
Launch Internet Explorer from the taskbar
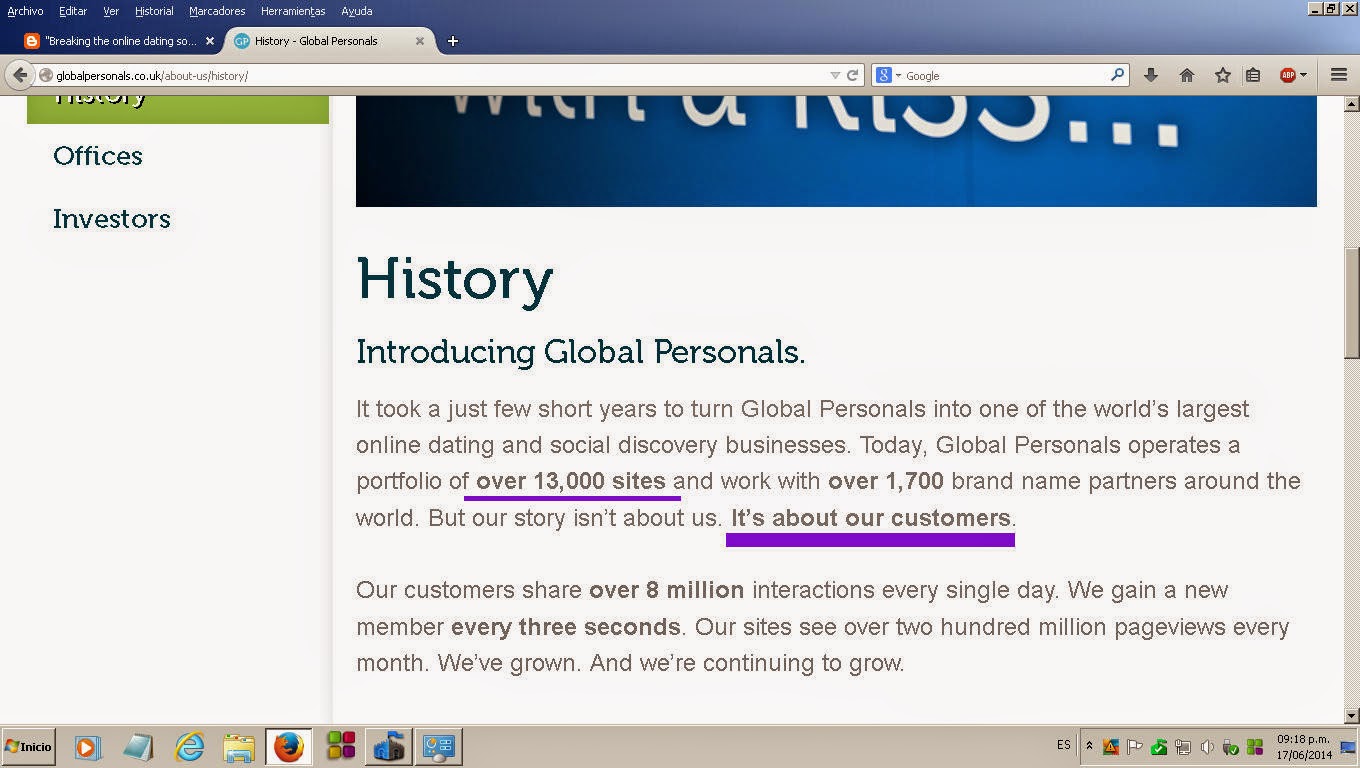click(189, 747)
